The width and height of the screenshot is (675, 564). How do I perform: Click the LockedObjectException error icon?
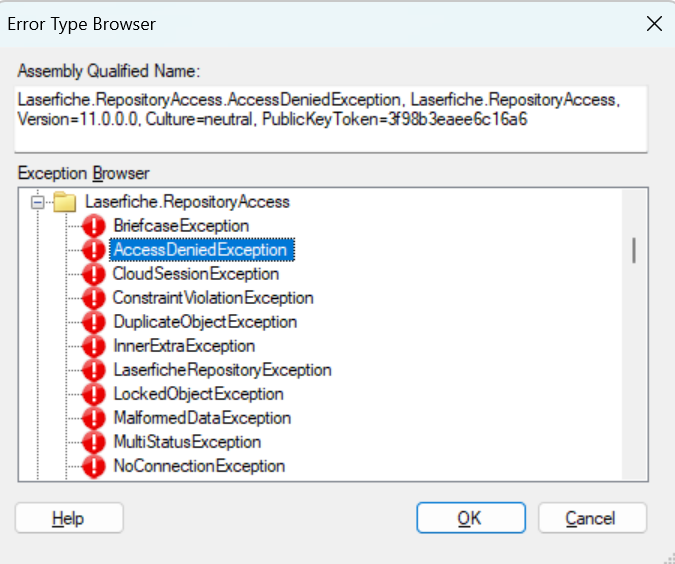(94, 394)
